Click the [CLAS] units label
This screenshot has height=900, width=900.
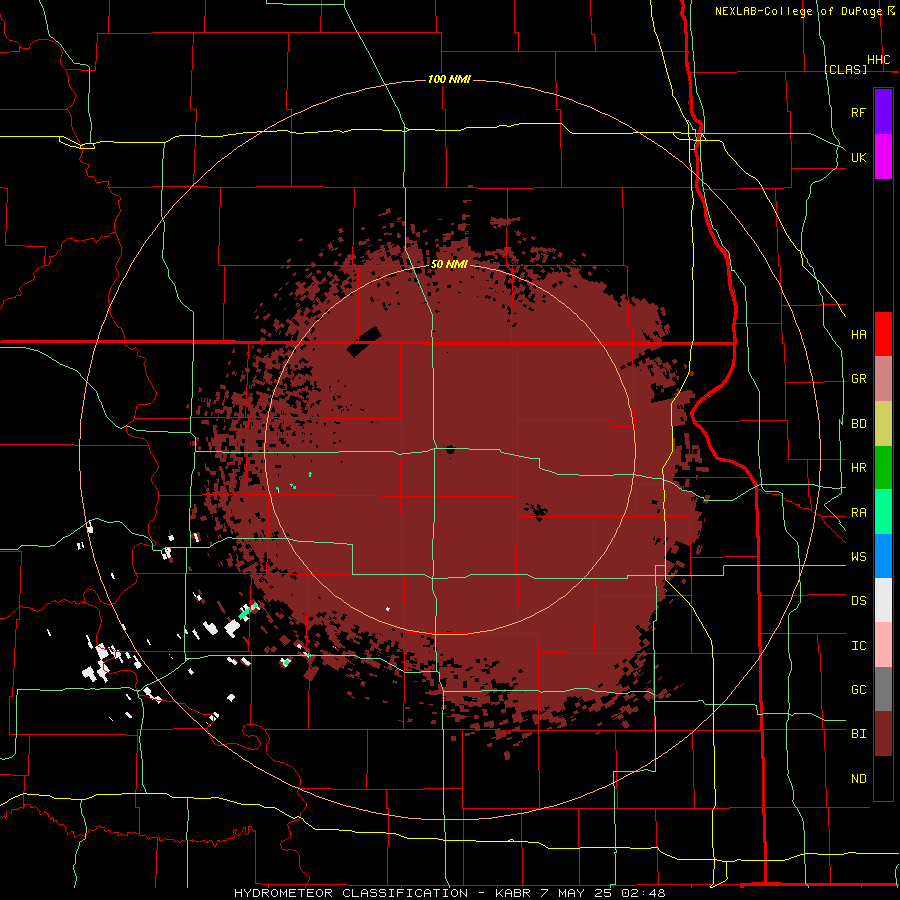(845, 69)
